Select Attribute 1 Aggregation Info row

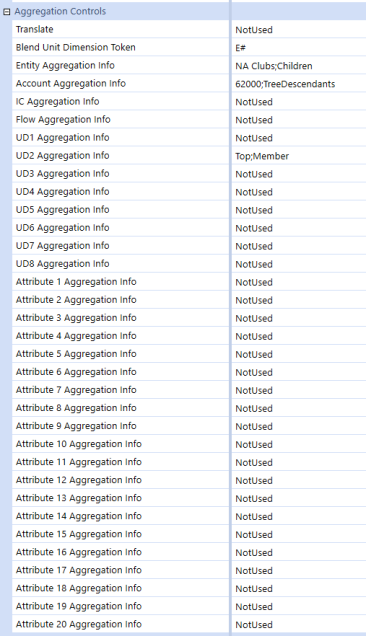click(x=189, y=282)
